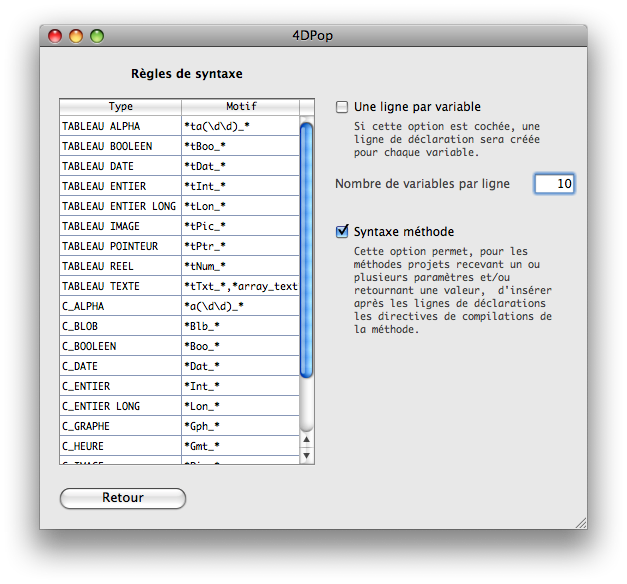Image resolution: width=627 pixels, height=584 pixels.
Task: Click the Type column header
Action: pyautogui.click(x=120, y=106)
